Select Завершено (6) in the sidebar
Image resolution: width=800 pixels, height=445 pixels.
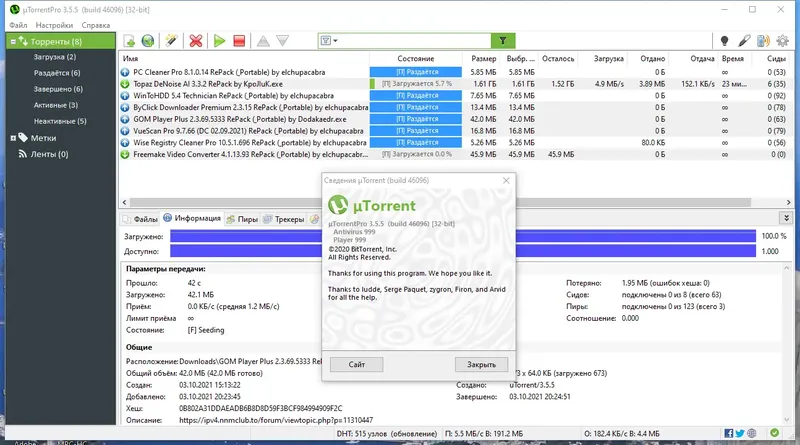point(58,89)
